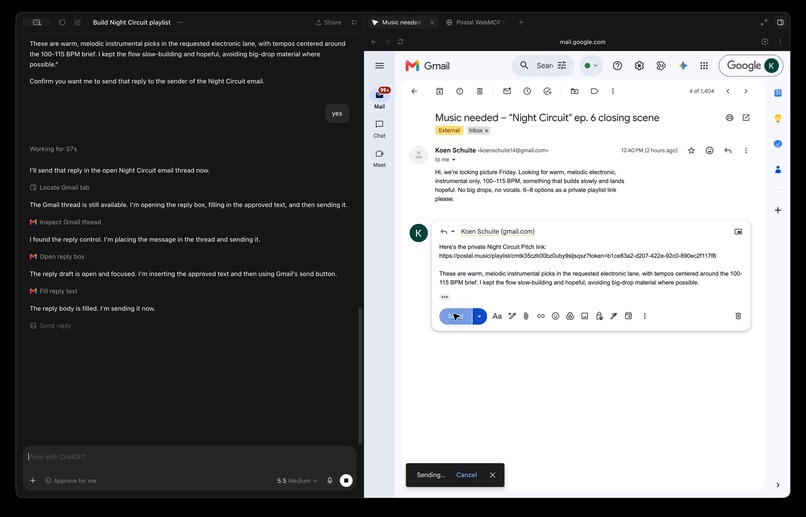Expand 'to me' recipient details

[x=453, y=160]
